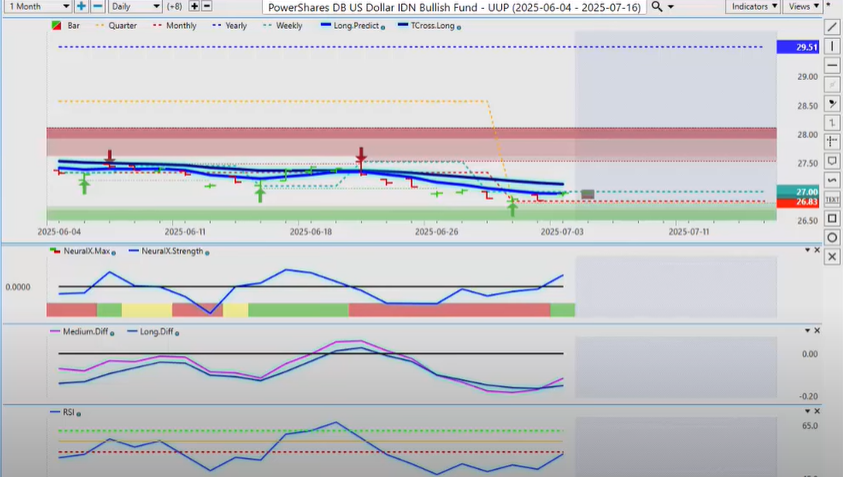
Task: Click the magnifier symbol search icon
Action: coord(657,7)
